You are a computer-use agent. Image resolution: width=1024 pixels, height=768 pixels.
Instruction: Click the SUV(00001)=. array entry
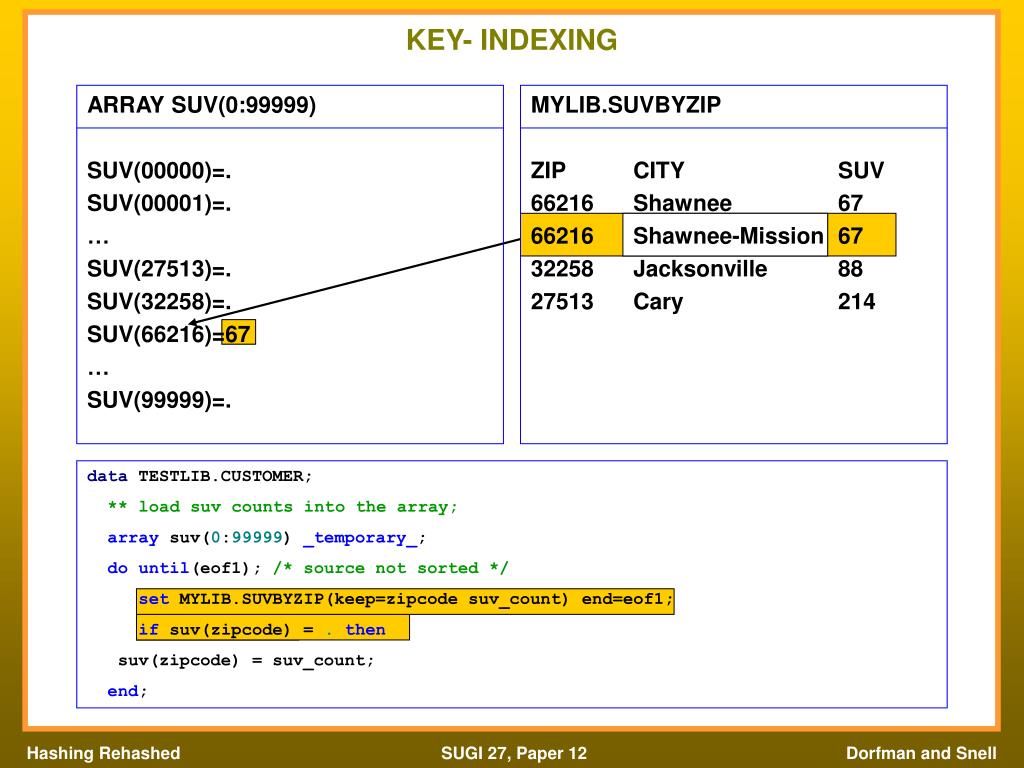click(x=159, y=204)
